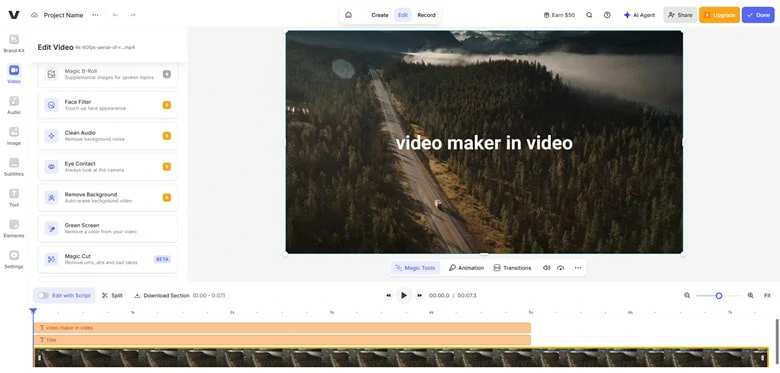Go to the home icon
The image size is (780, 373).
(348, 15)
